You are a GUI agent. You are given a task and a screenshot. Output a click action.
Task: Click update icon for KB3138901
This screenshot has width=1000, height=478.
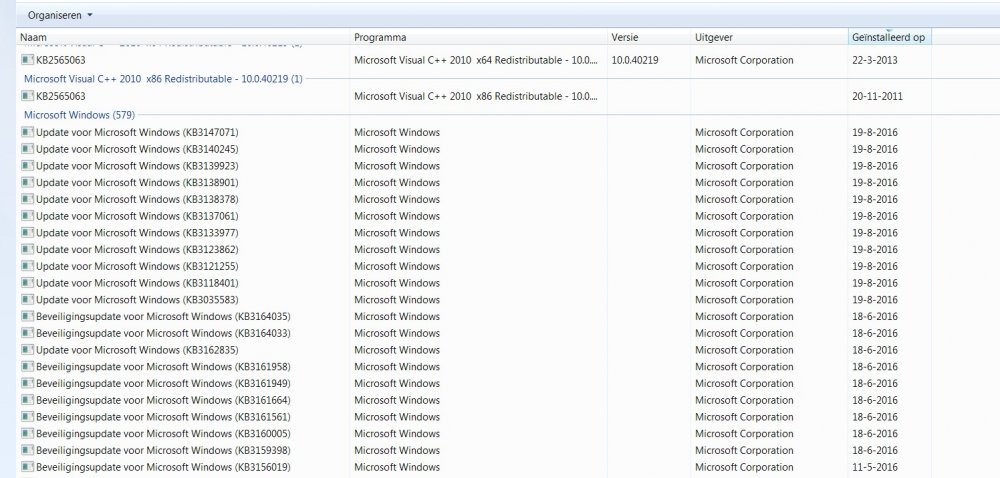27,182
